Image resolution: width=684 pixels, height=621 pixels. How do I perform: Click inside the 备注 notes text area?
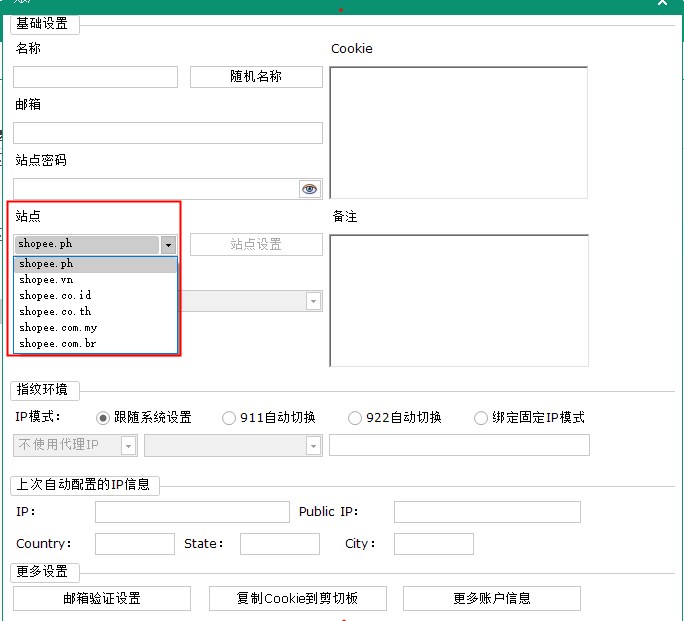click(x=459, y=300)
